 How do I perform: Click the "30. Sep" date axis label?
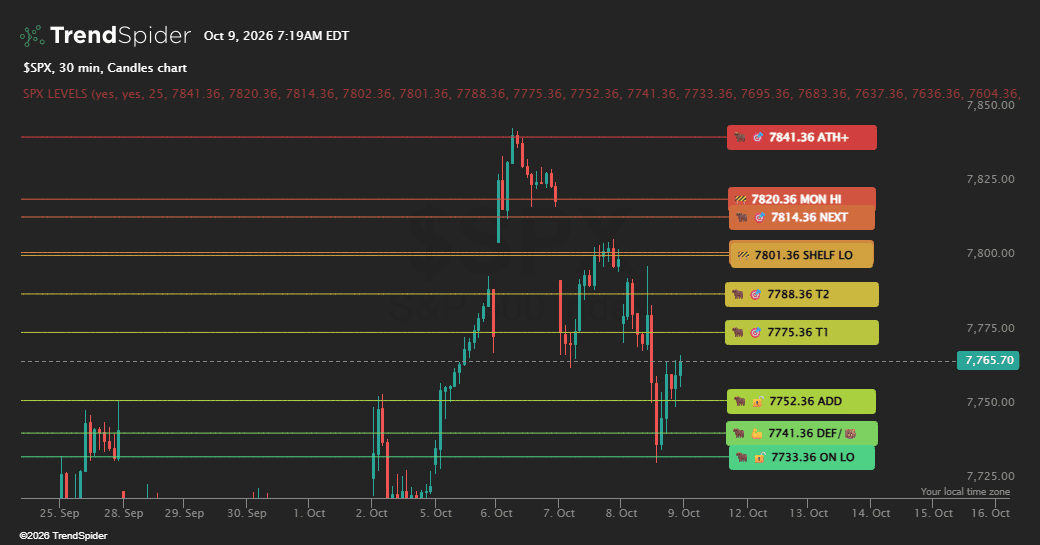(x=247, y=513)
